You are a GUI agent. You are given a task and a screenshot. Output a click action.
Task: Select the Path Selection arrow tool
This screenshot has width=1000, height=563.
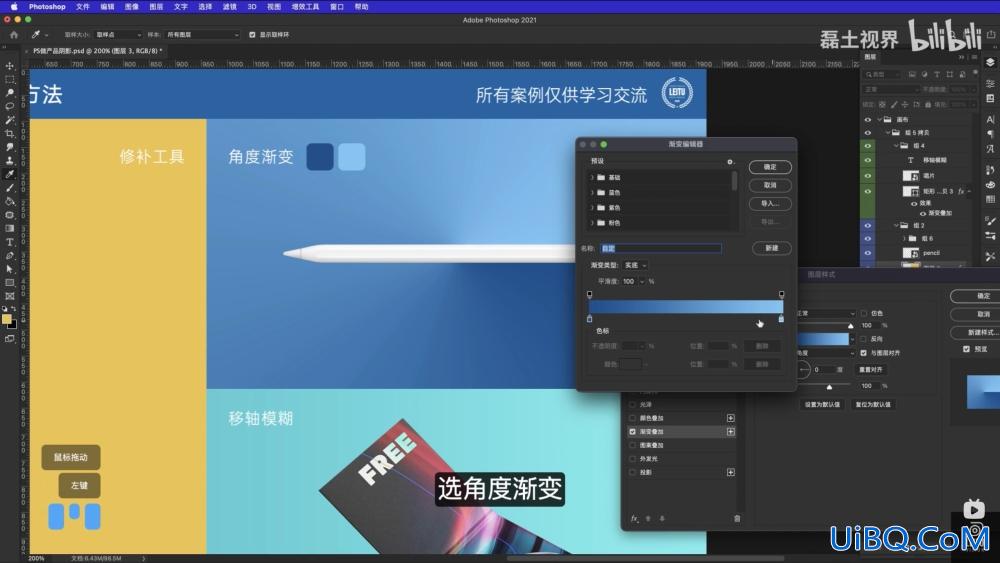[10, 269]
